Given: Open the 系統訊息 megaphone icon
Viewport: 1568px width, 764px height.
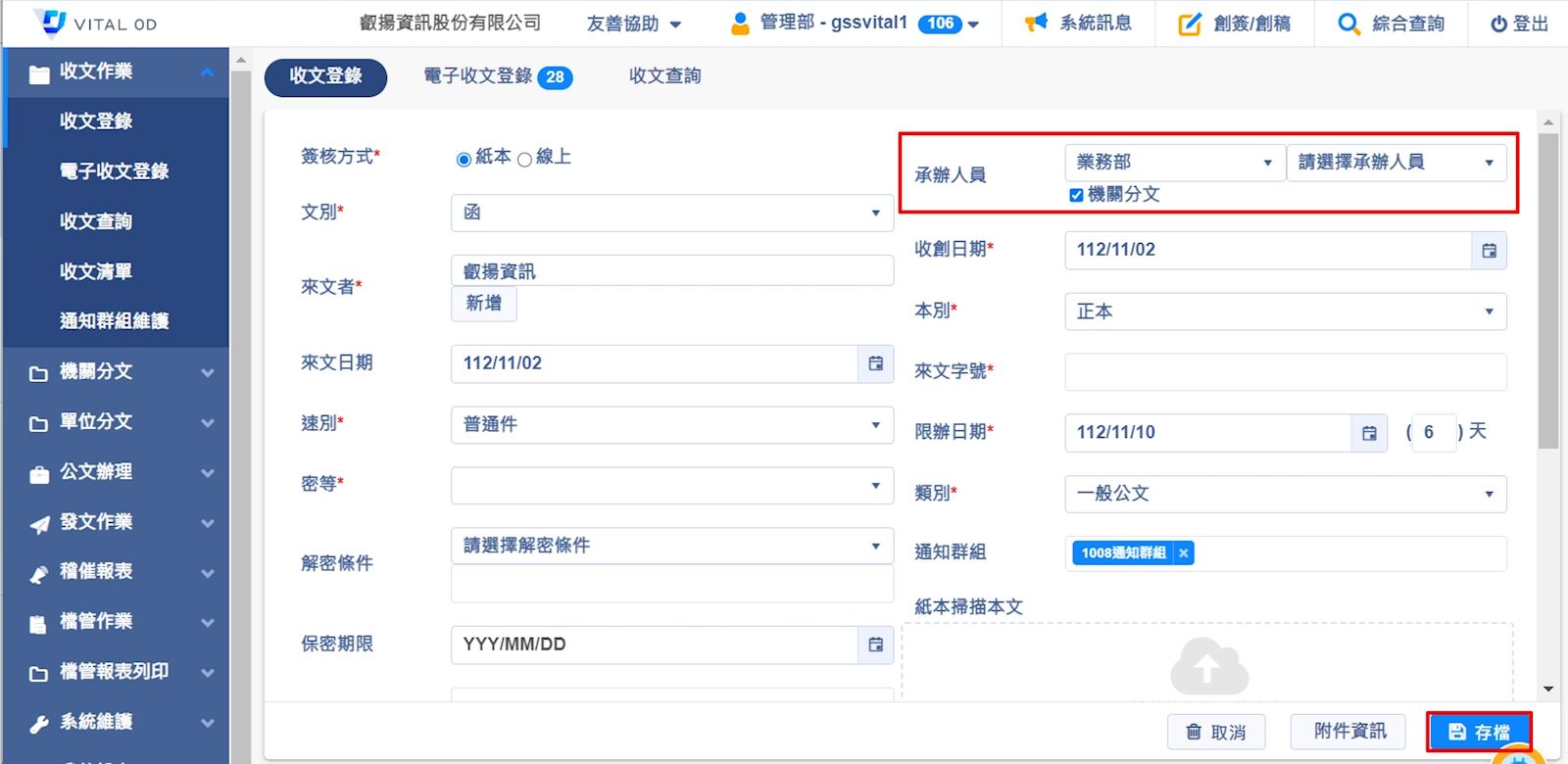Looking at the screenshot, I should pyautogui.click(x=1036, y=24).
